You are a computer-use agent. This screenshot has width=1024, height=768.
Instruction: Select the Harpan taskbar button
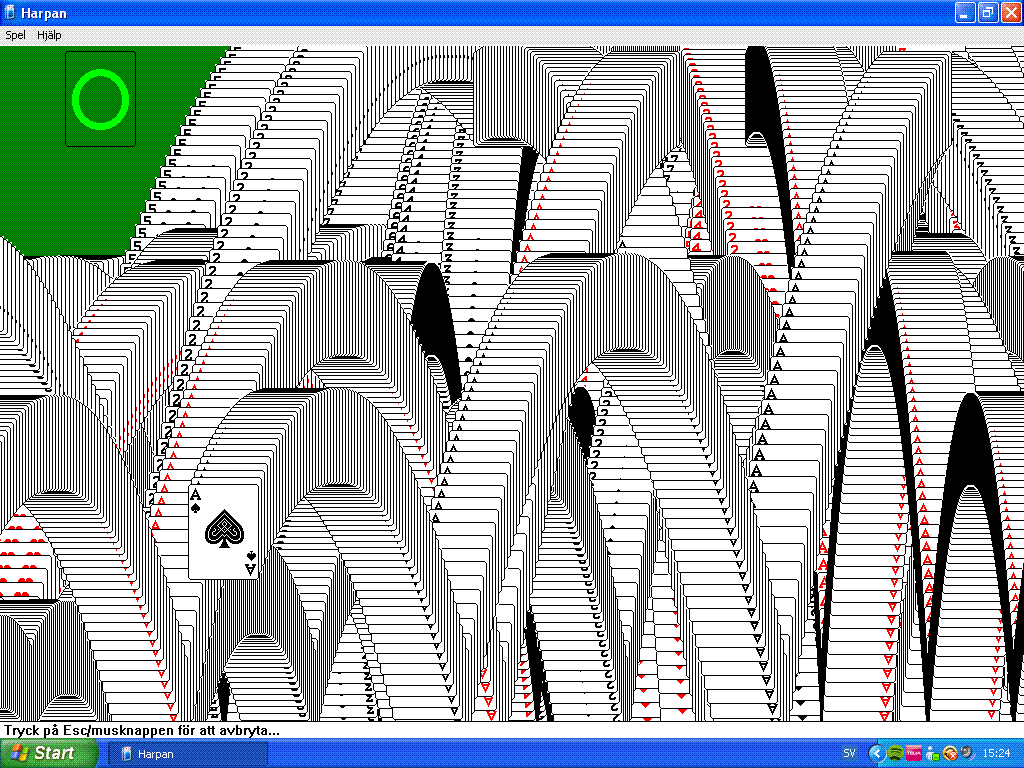coord(190,753)
